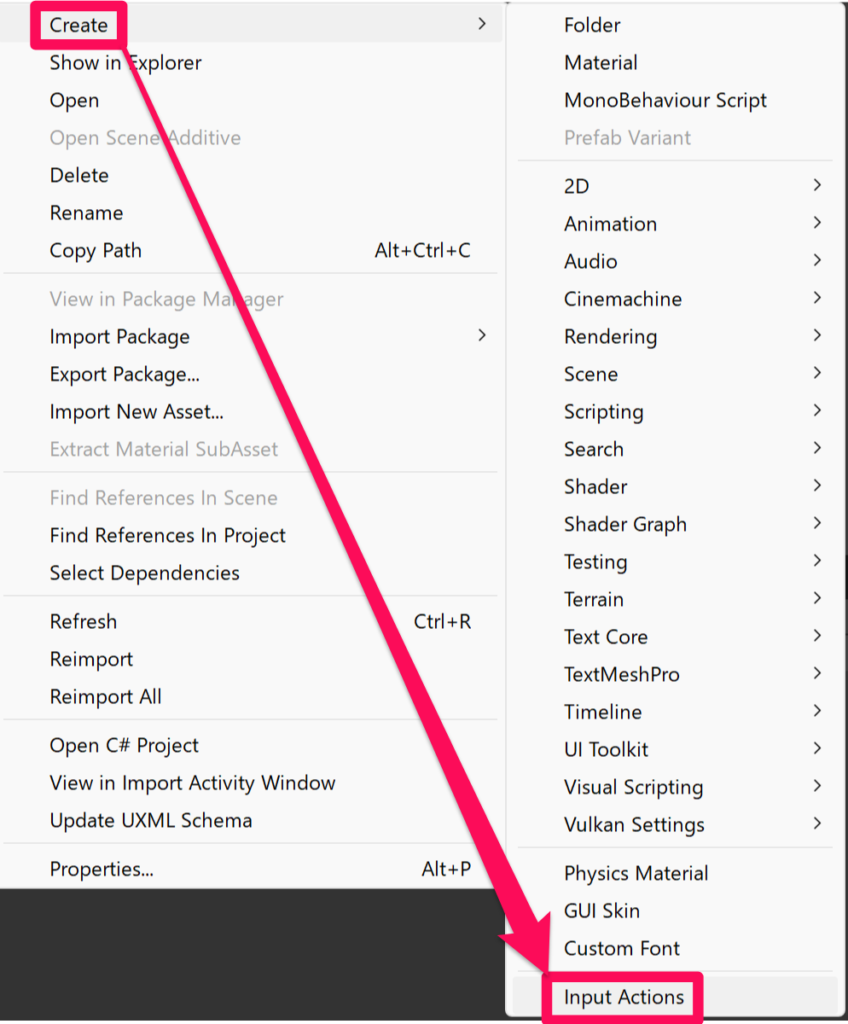Select Copy Path menu item
Image resolution: width=848 pixels, height=1024 pixels.
[x=96, y=251]
